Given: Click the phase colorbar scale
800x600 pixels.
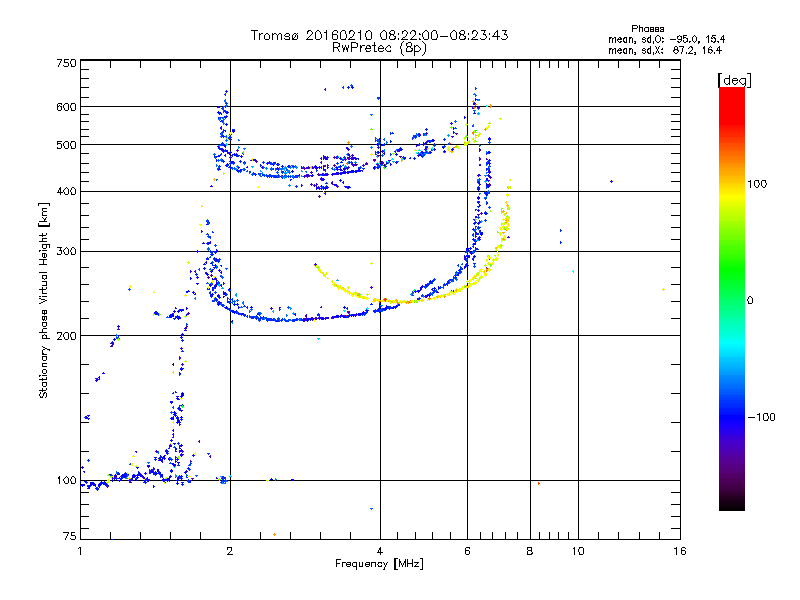Looking at the screenshot, I should 732,298.
